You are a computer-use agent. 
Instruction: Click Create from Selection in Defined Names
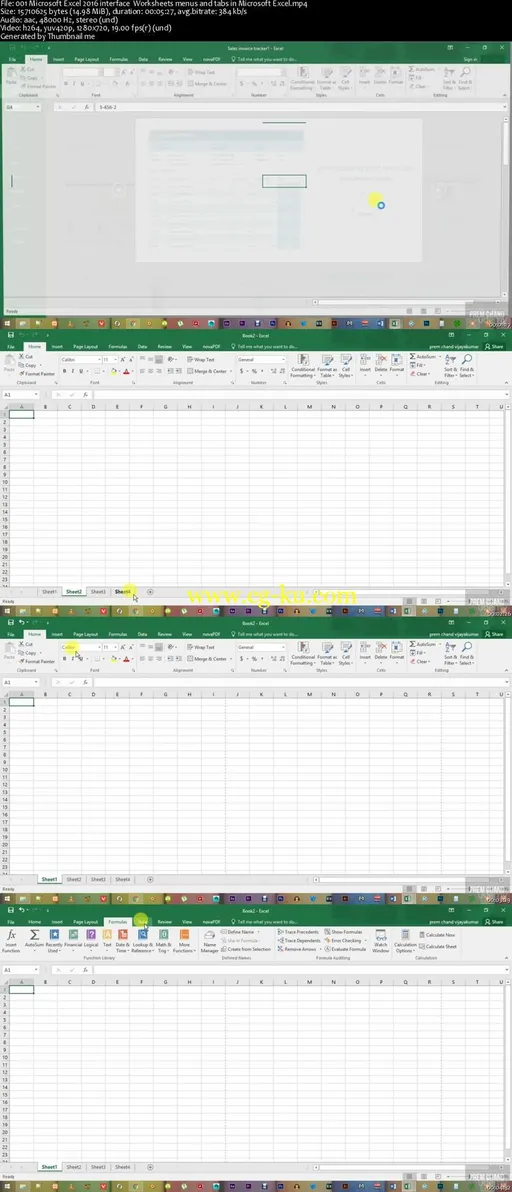pos(246,949)
